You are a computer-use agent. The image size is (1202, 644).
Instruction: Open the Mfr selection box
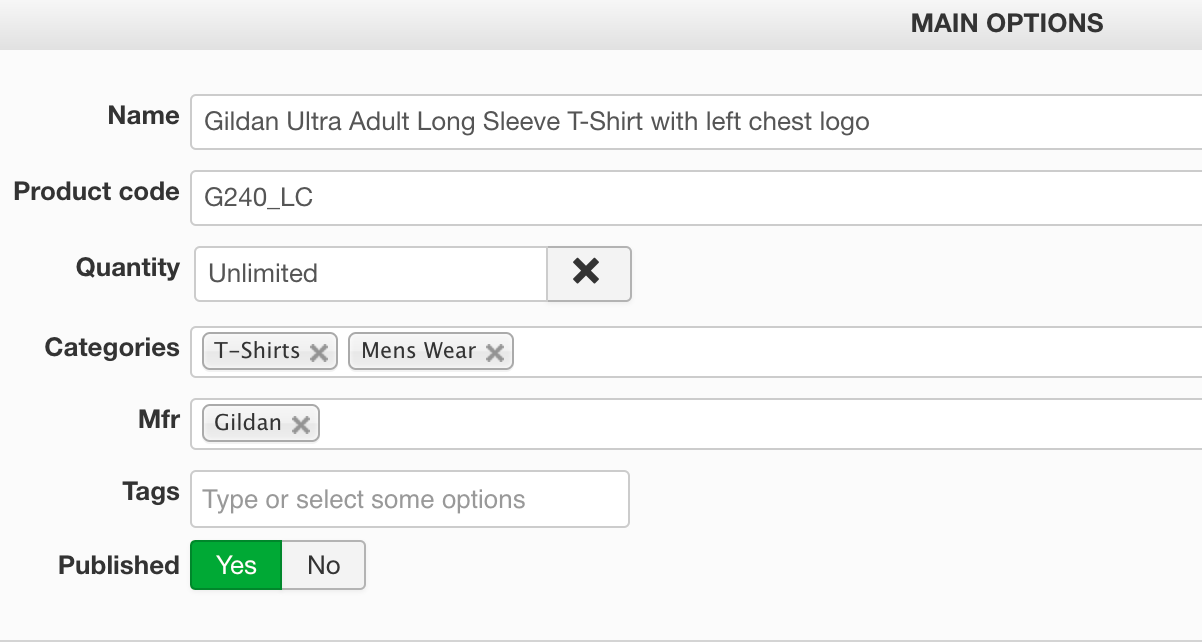click(750, 424)
